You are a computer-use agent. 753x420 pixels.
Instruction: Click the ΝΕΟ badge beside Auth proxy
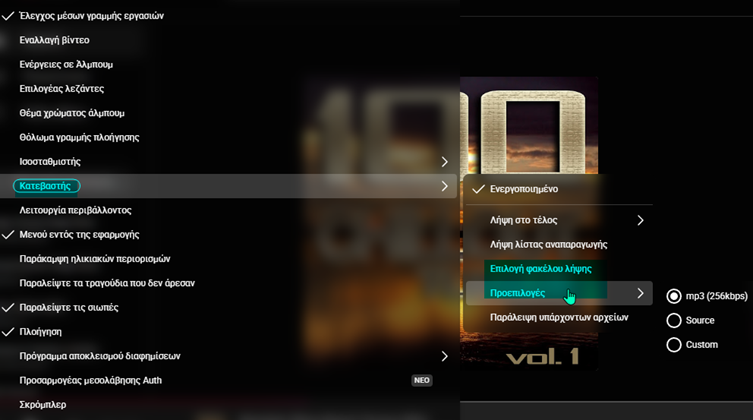(x=422, y=381)
